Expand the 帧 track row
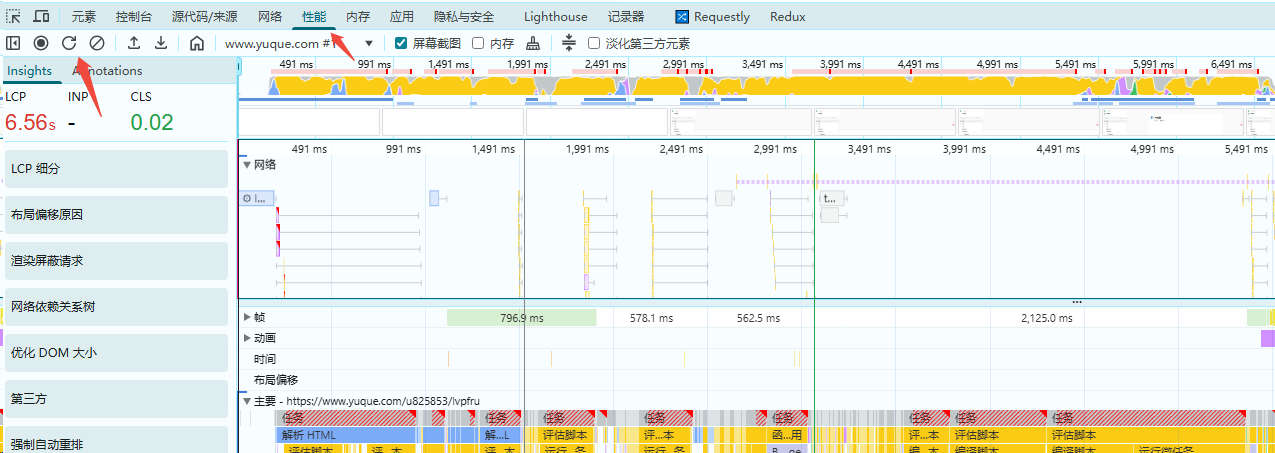 pos(248,317)
